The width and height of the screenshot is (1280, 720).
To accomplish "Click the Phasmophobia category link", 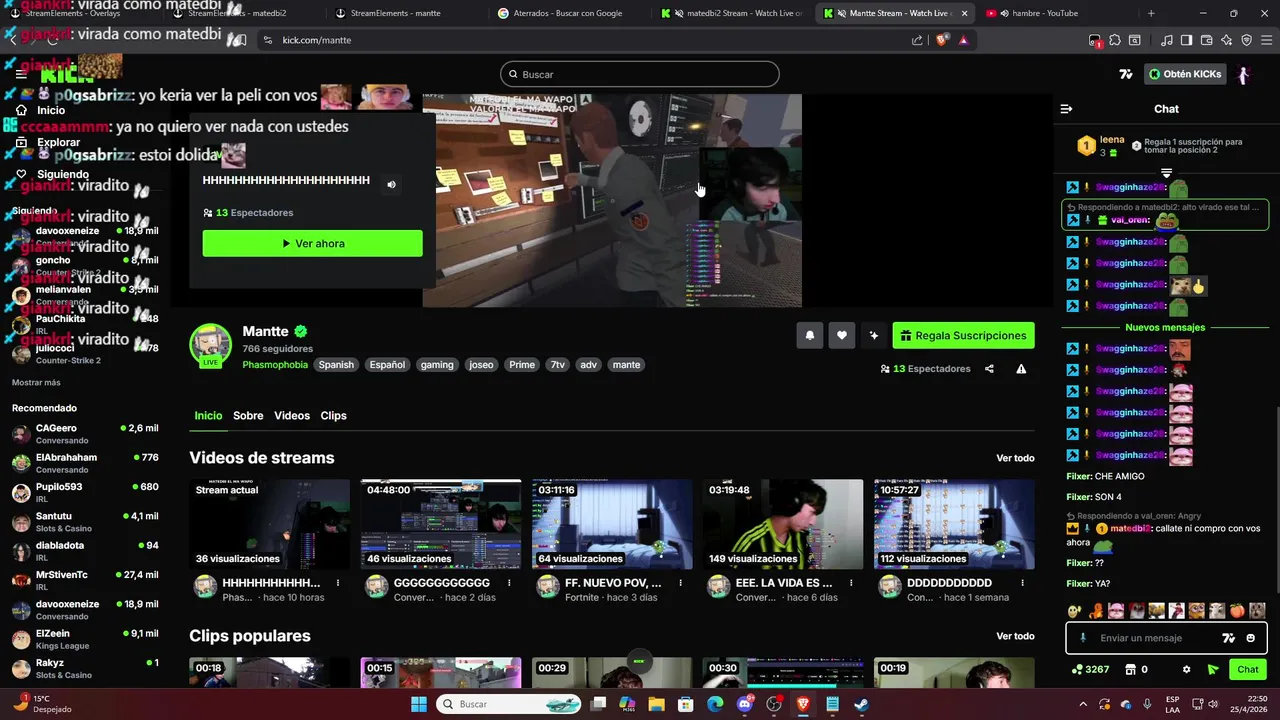I will [x=275, y=365].
